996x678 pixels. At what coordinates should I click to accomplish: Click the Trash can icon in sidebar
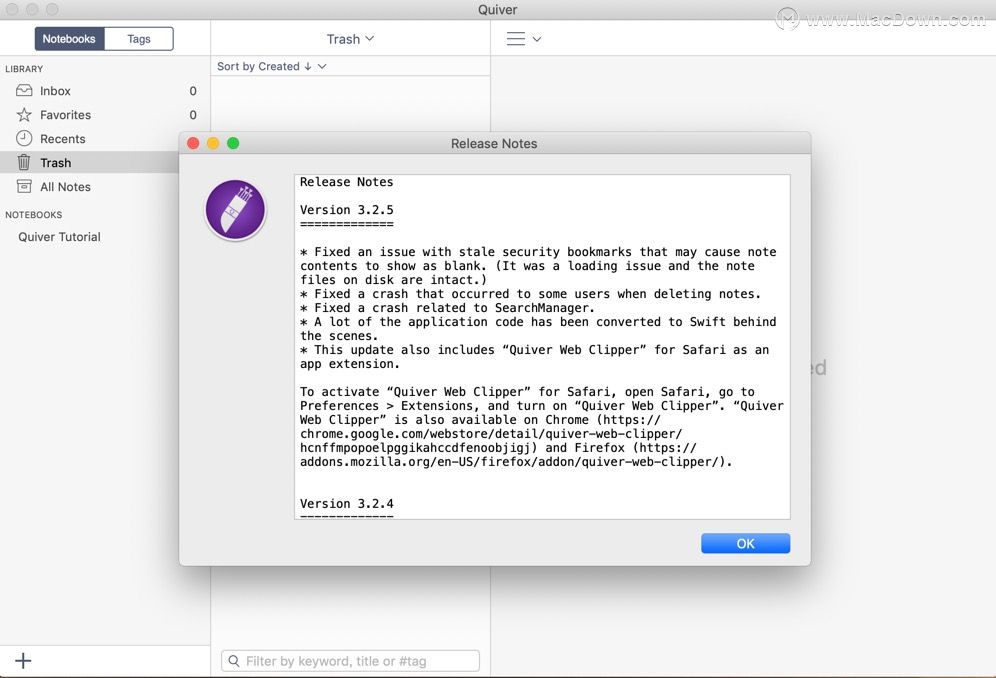pyautogui.click(x=24, y=163)
